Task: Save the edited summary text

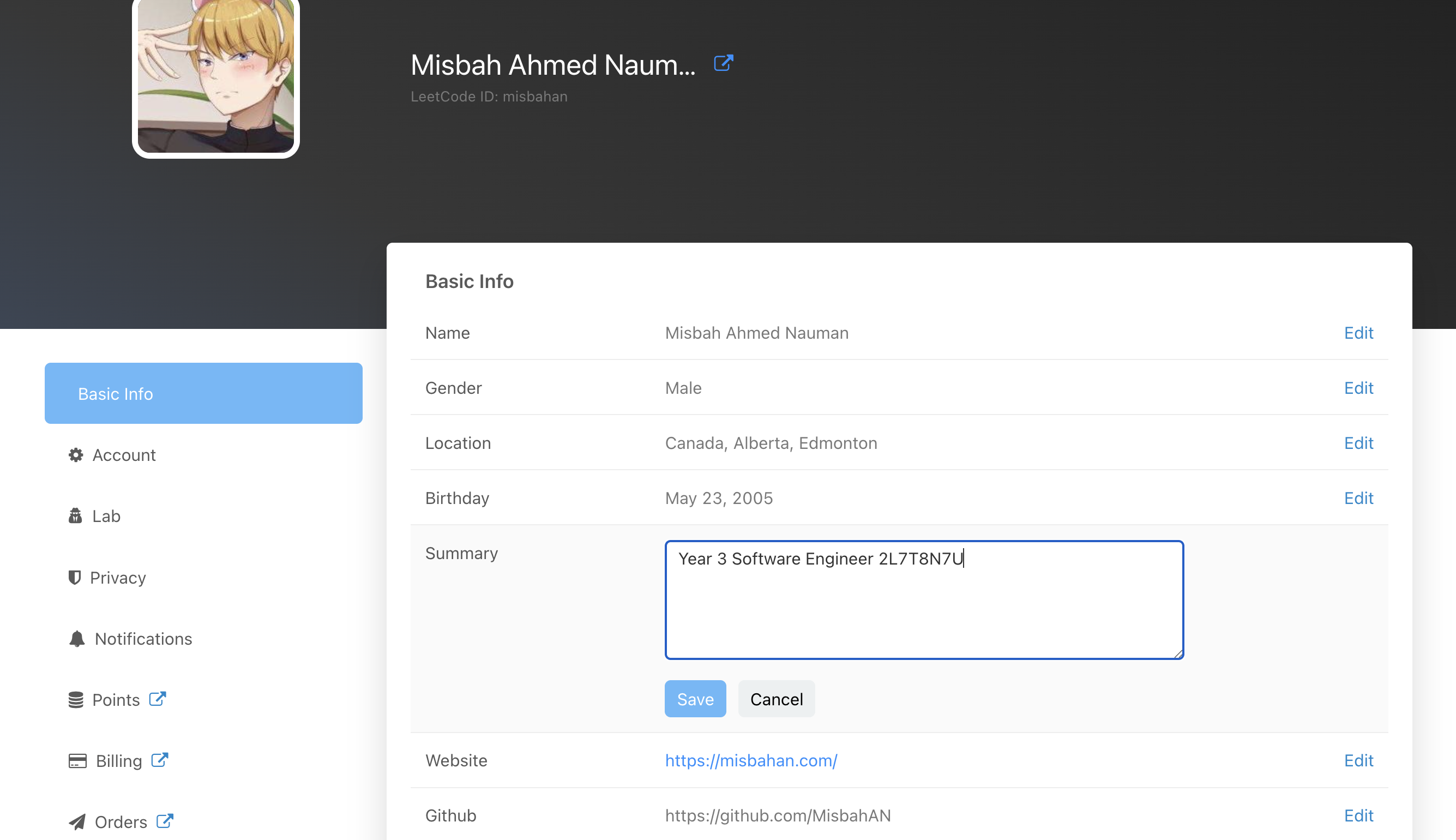Action: click(x=695, y=699)
